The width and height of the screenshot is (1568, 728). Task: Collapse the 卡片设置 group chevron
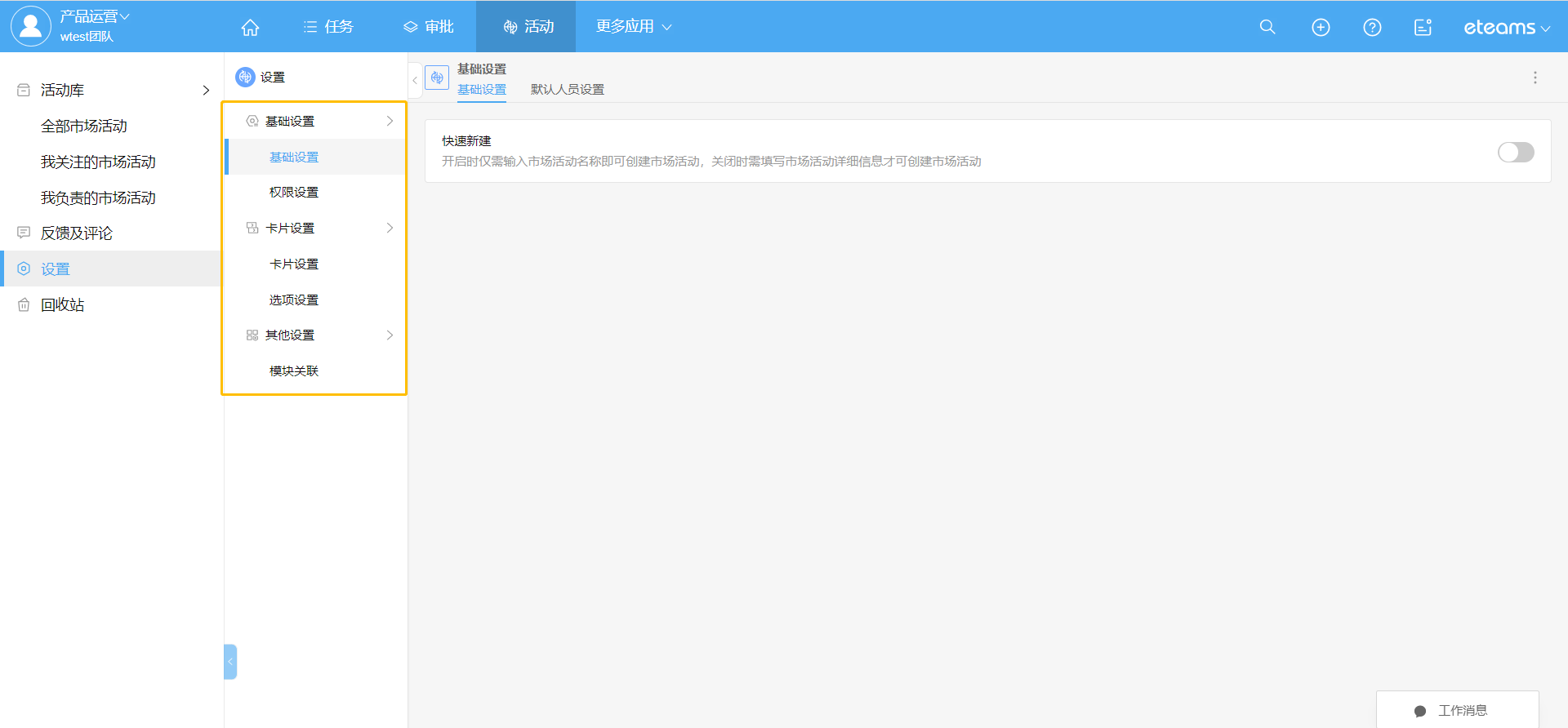[390, 228]
